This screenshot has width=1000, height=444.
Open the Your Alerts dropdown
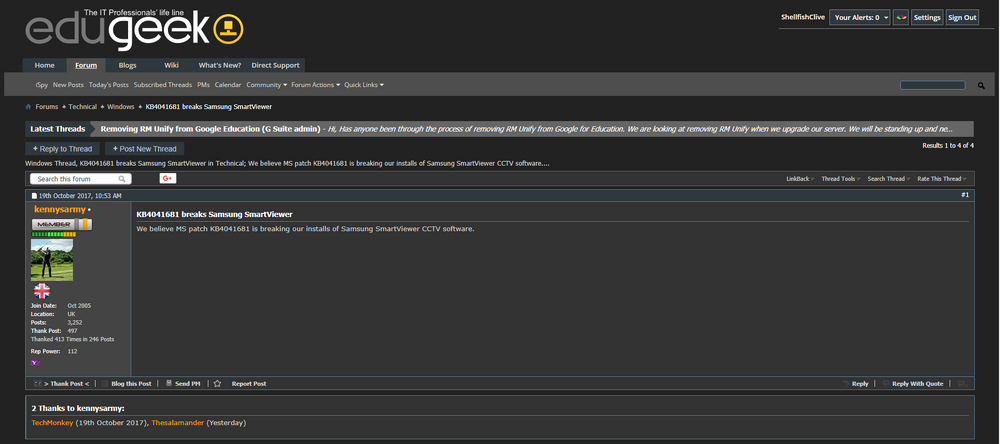pos(860,18)
